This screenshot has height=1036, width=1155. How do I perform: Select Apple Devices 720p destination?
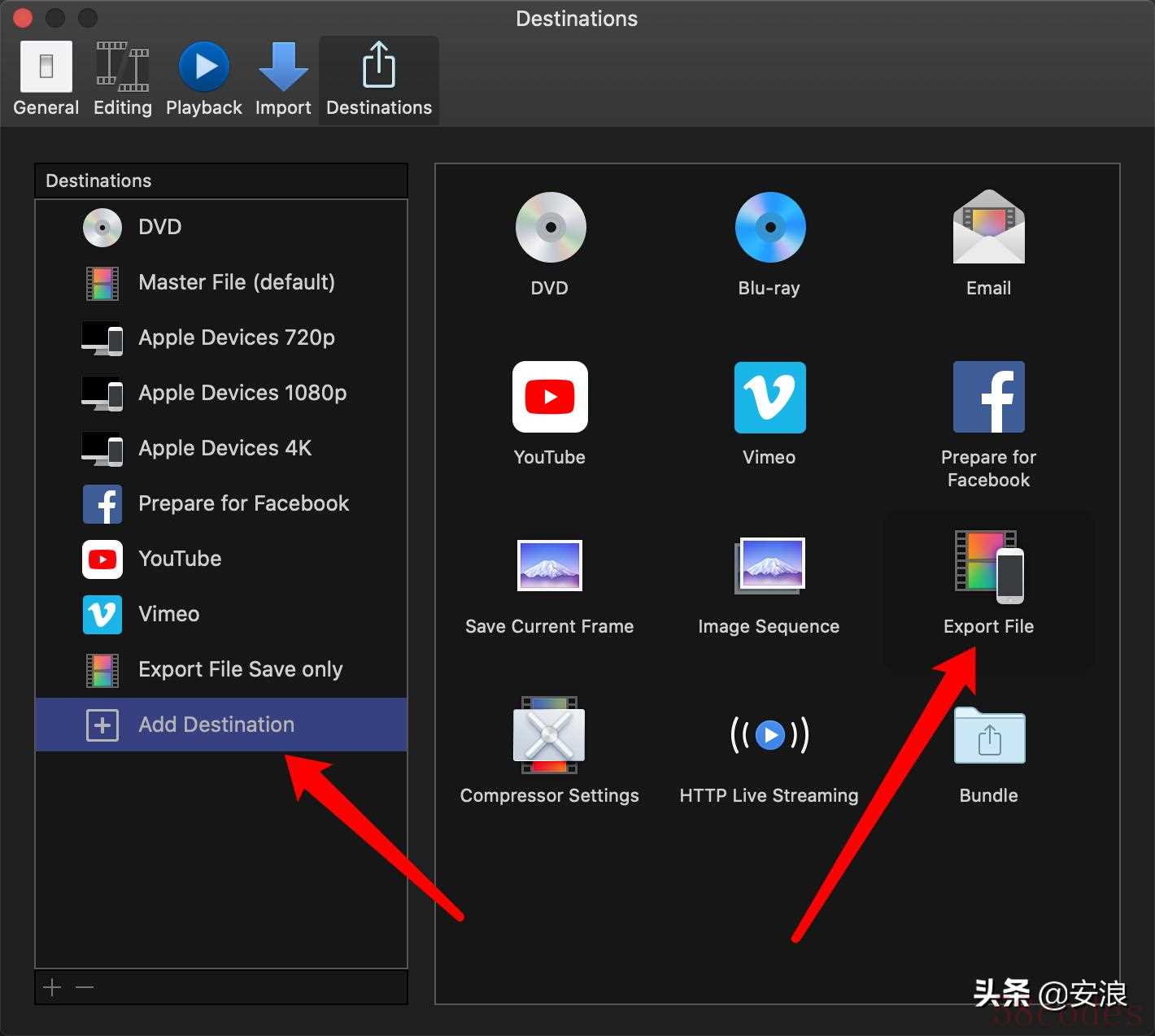[x=221, y=337]
